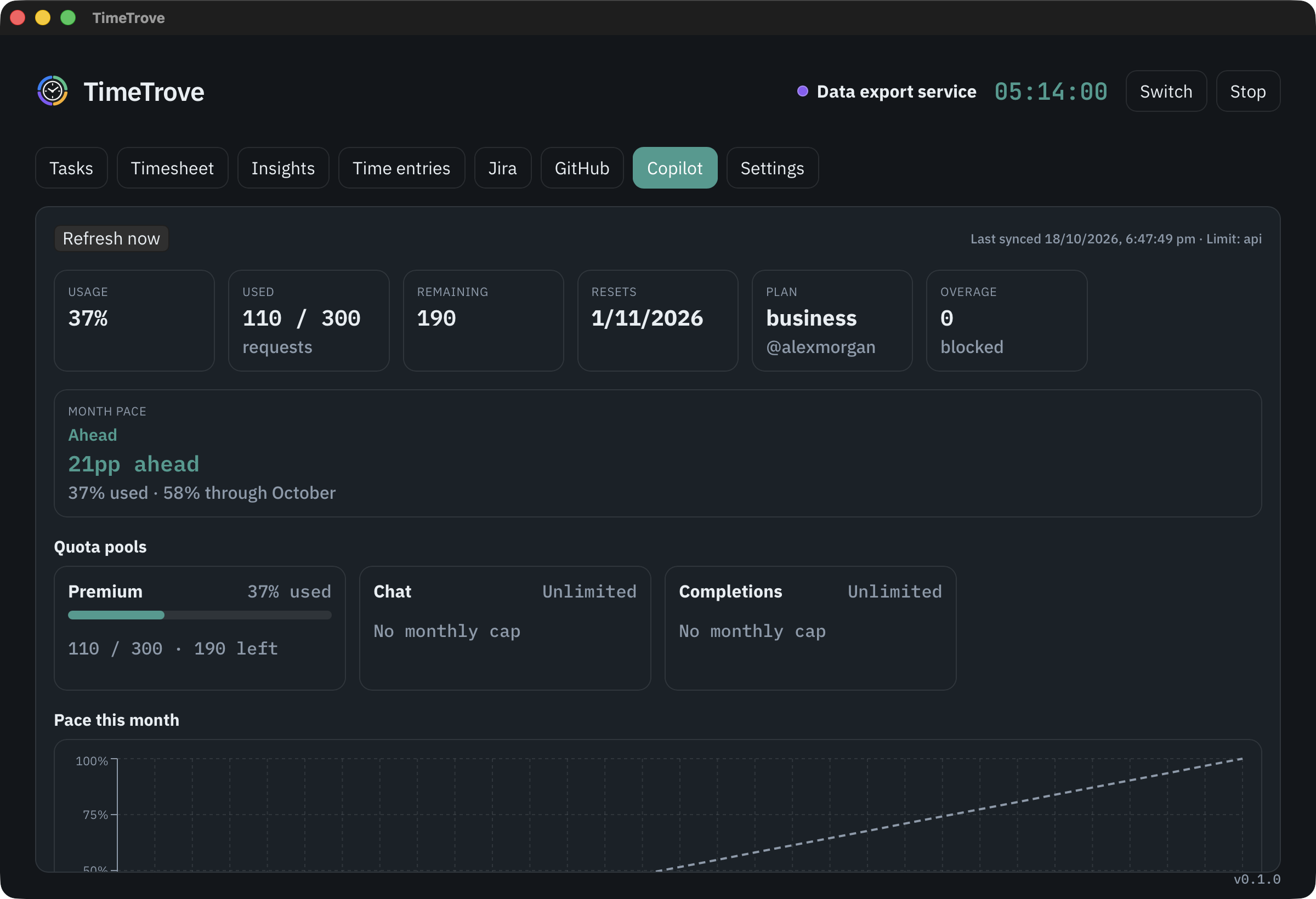
Task: Switch to the Timesheet tab
Action: [x=172, y=168]
